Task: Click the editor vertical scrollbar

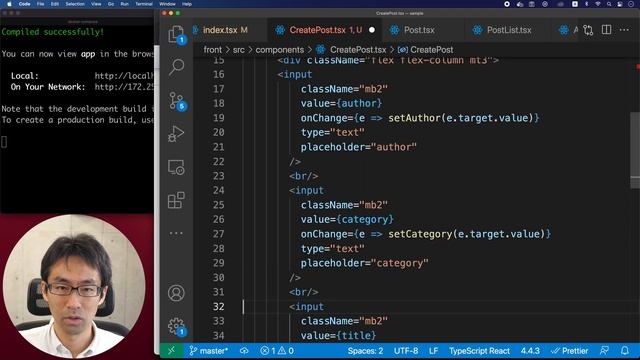Action: click(635, 151)
